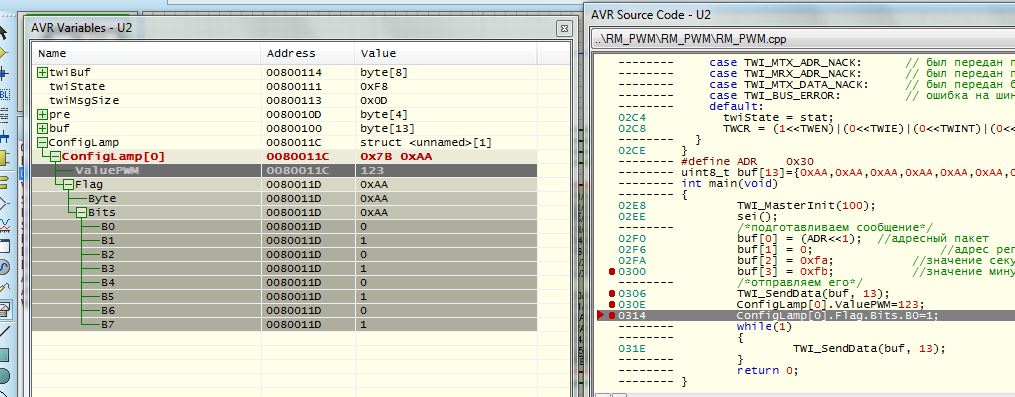Select the 2D graphics box tool
Viewport: 1015px width, 397px height.
4,354
